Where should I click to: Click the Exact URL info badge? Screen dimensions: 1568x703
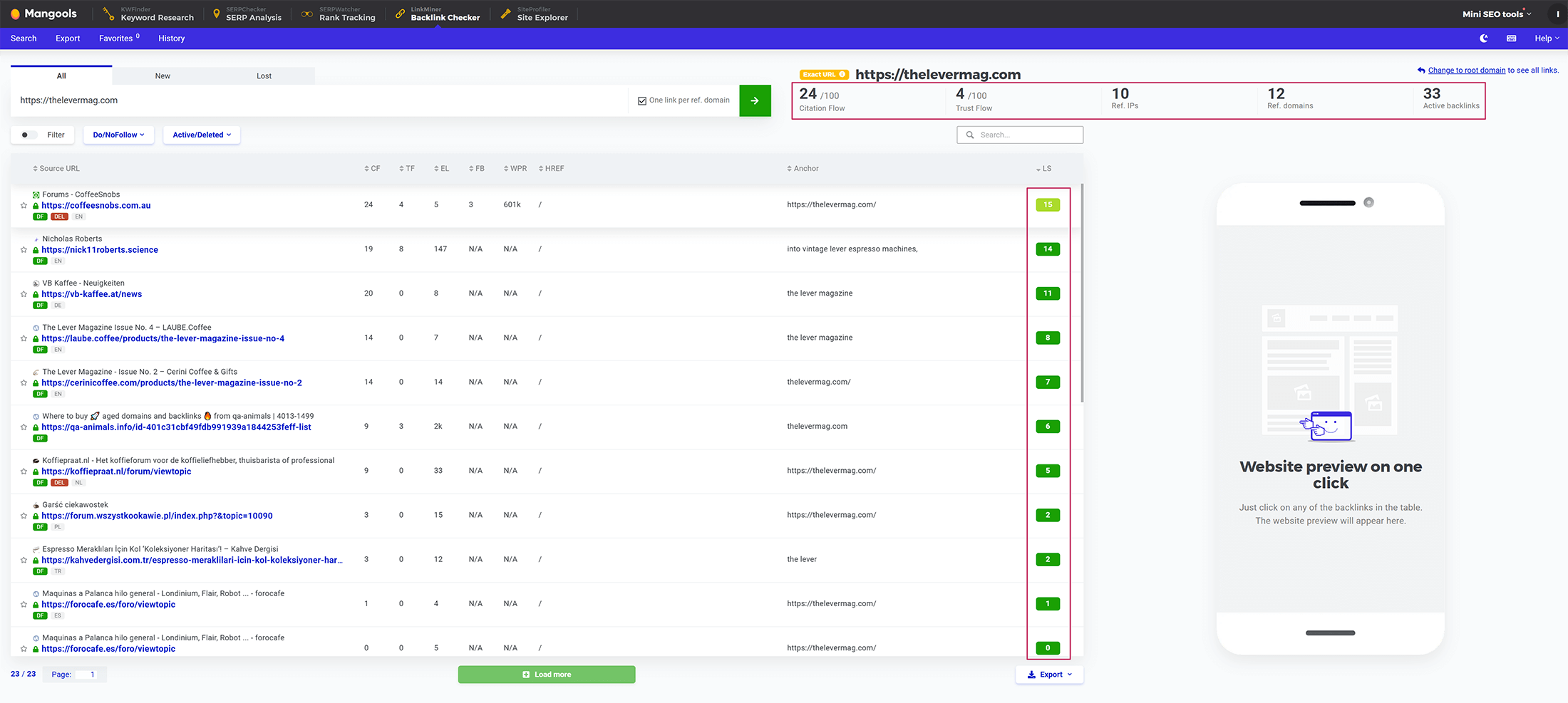(x=824, y=75)
